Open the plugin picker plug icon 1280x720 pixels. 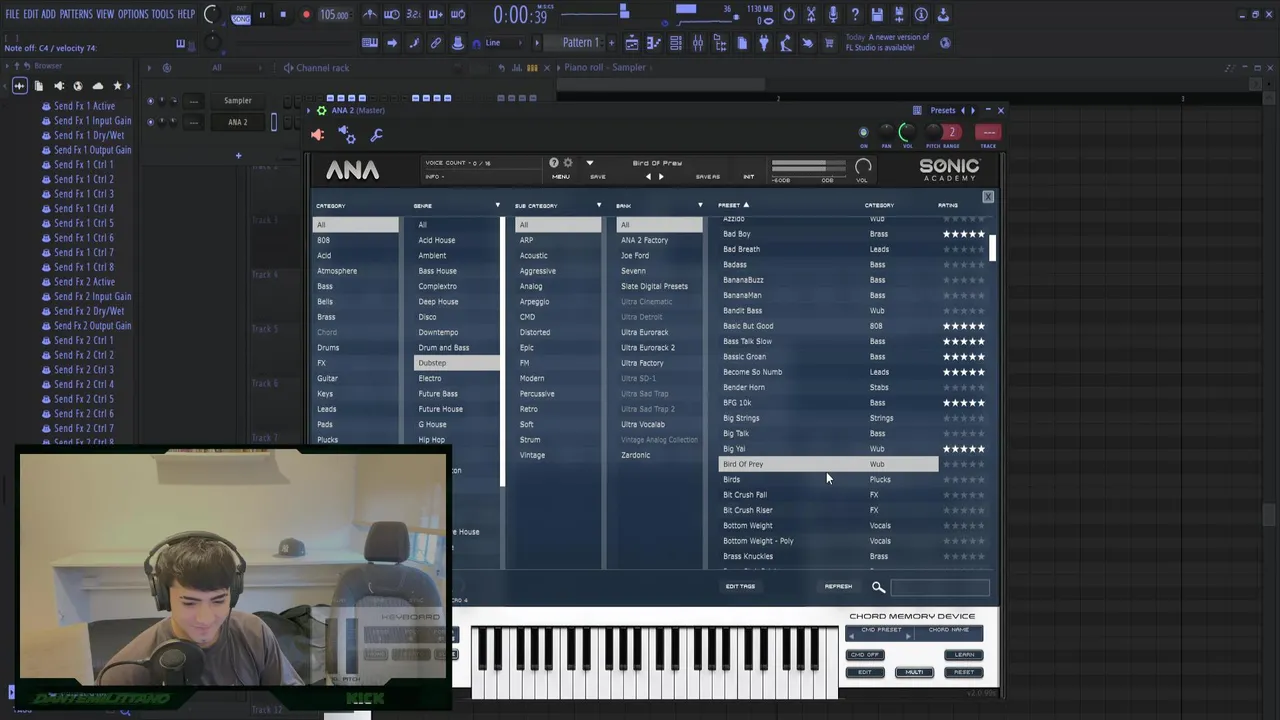click(764, 43)
